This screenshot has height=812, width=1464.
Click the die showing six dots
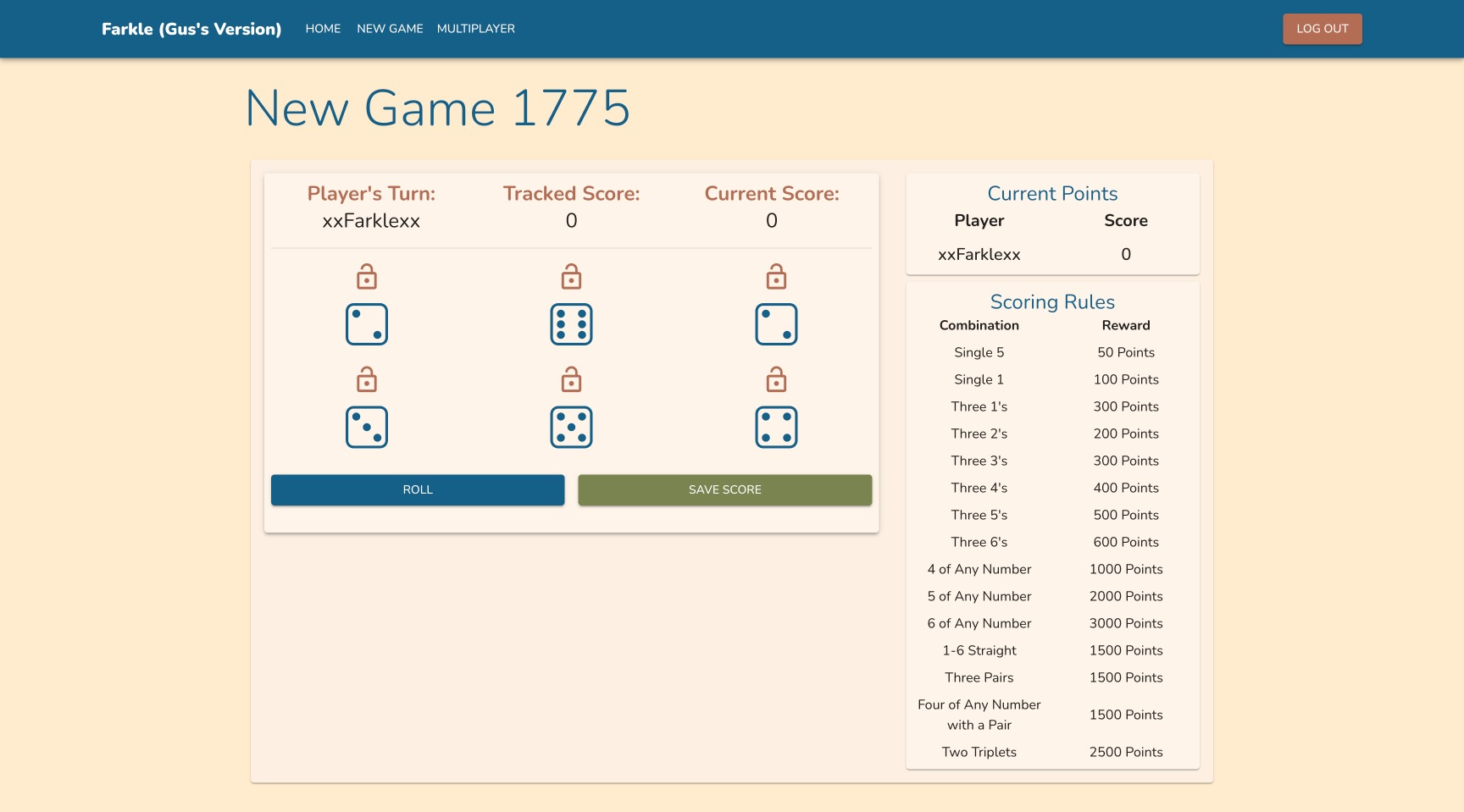coord(571,324)
